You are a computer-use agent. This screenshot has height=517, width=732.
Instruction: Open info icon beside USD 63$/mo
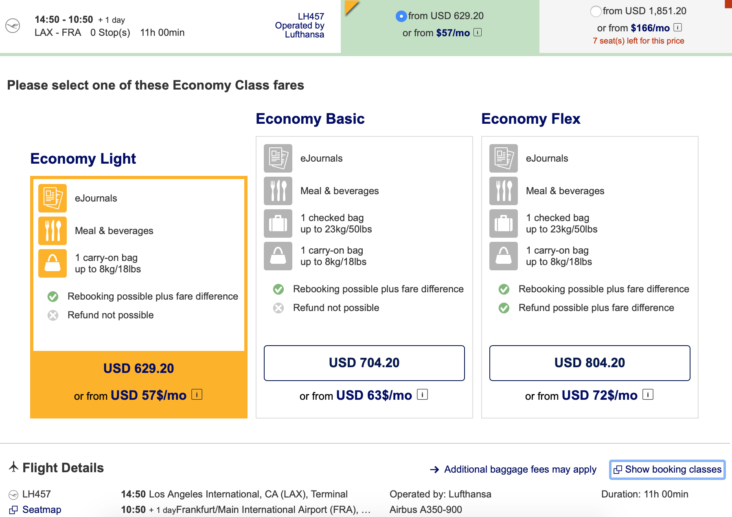coord(422,395)
